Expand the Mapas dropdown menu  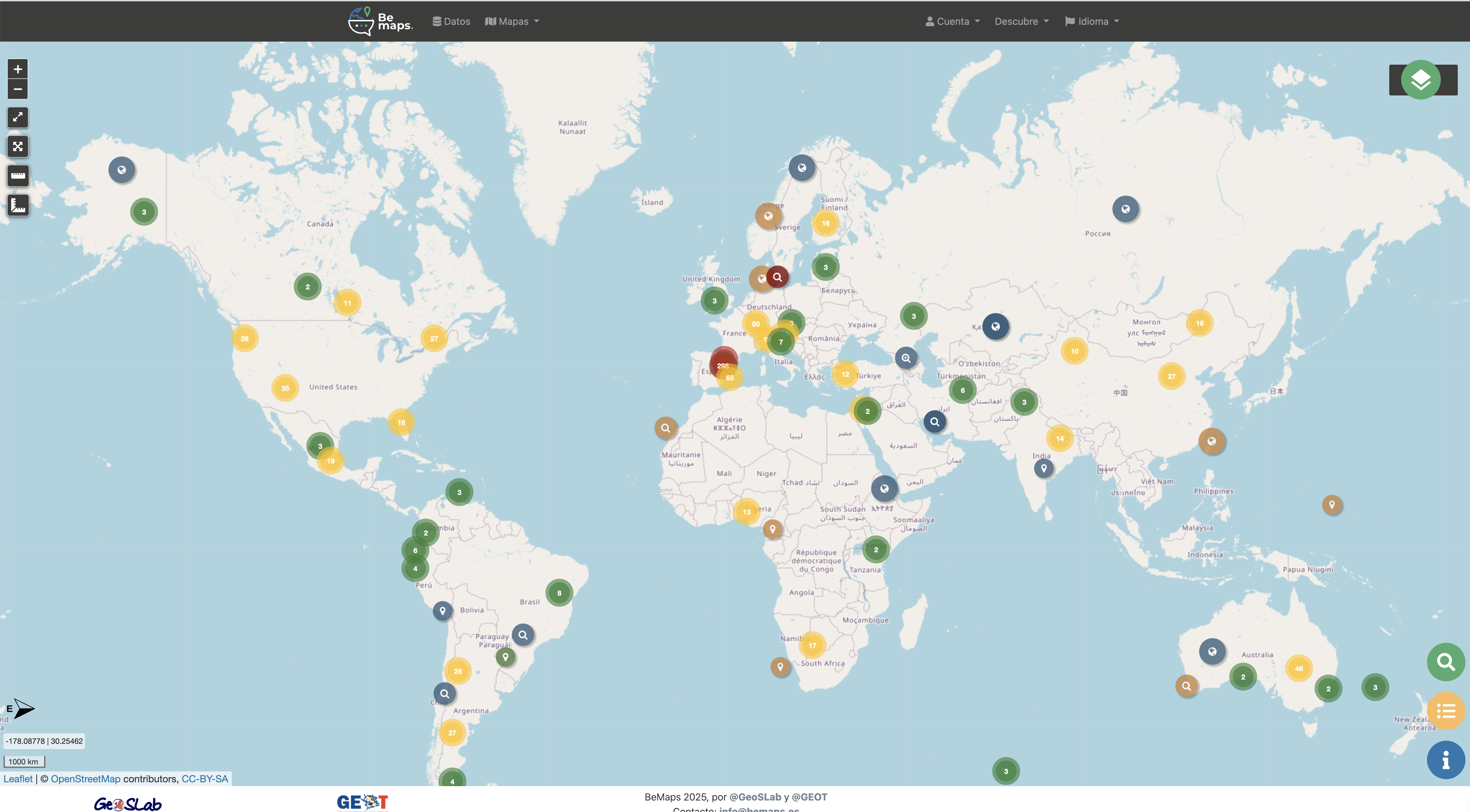(x=512, y=21)
